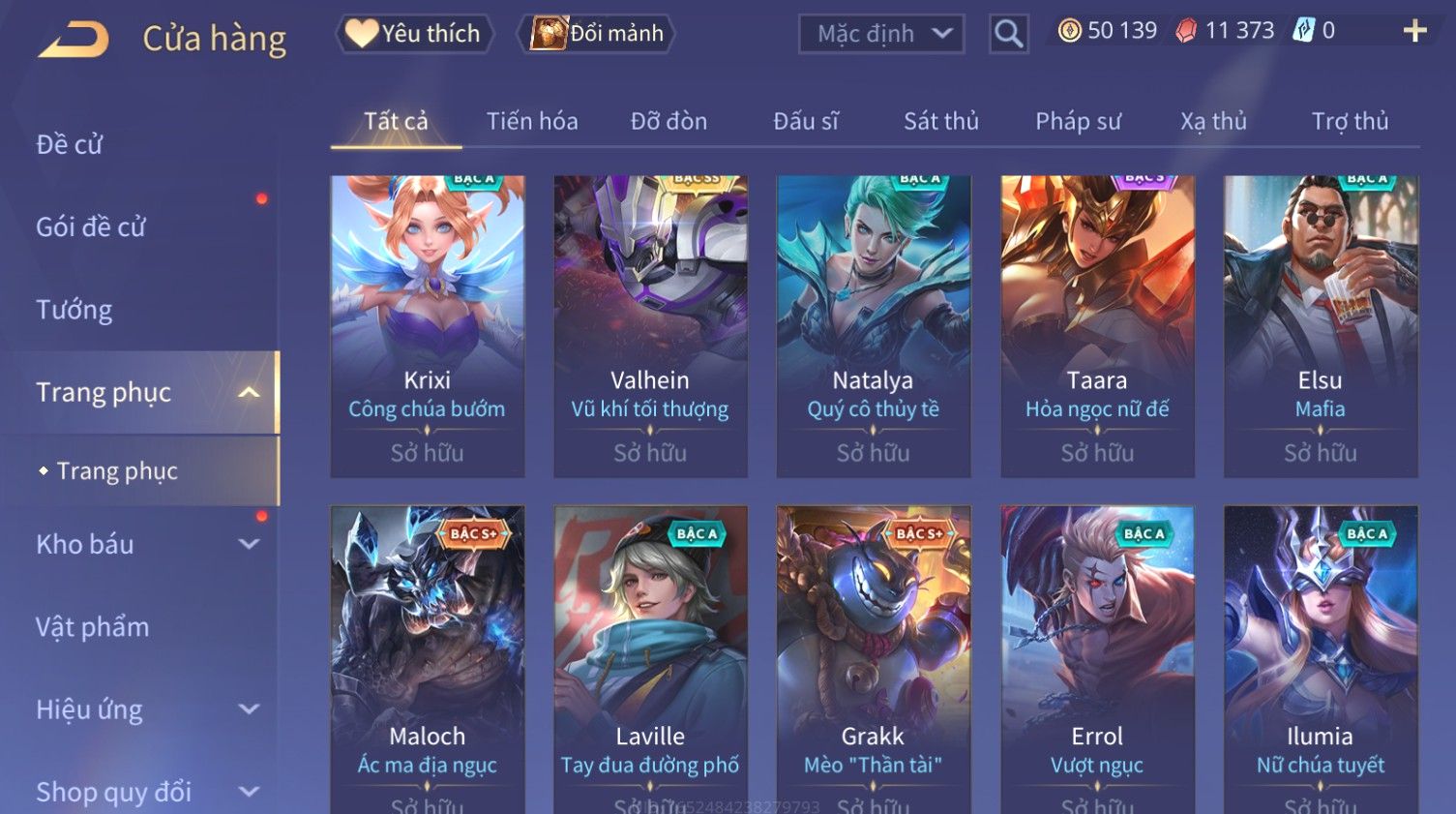Click the plus icon to add currency
1456x814 pixels.
(x=1414, y=31)
